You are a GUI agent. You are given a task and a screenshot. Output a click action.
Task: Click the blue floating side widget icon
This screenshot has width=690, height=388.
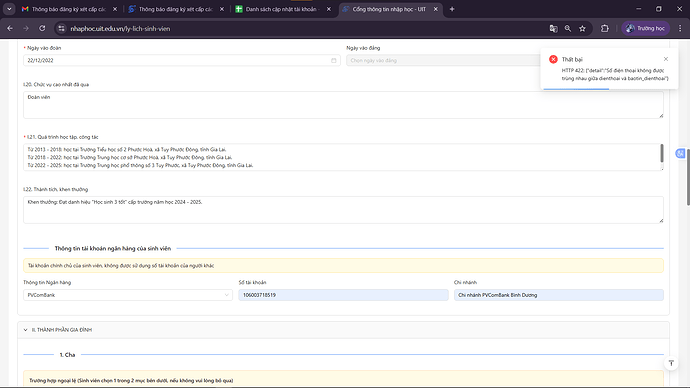pos(680,153)
